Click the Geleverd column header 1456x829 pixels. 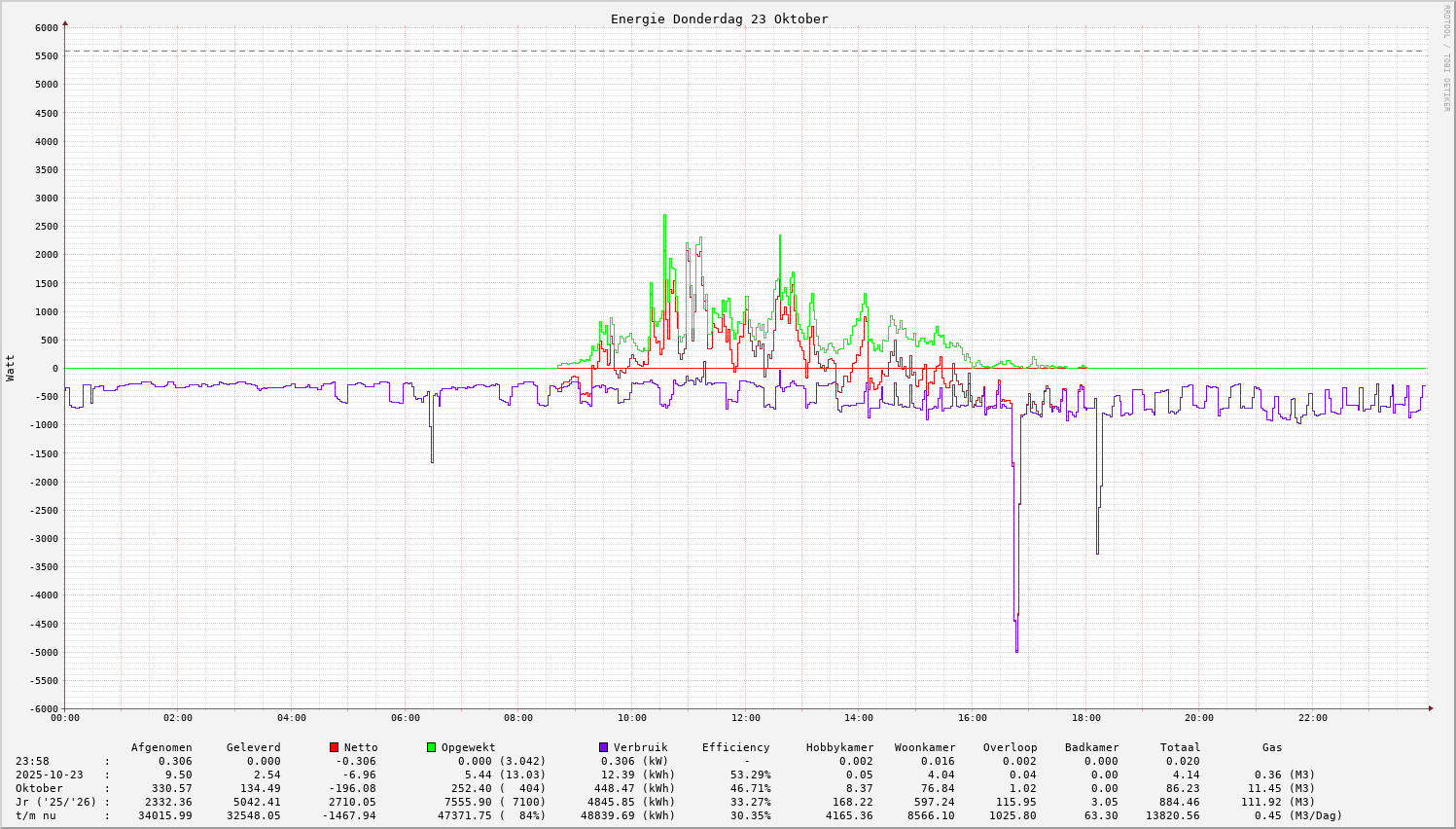(253, 747)
